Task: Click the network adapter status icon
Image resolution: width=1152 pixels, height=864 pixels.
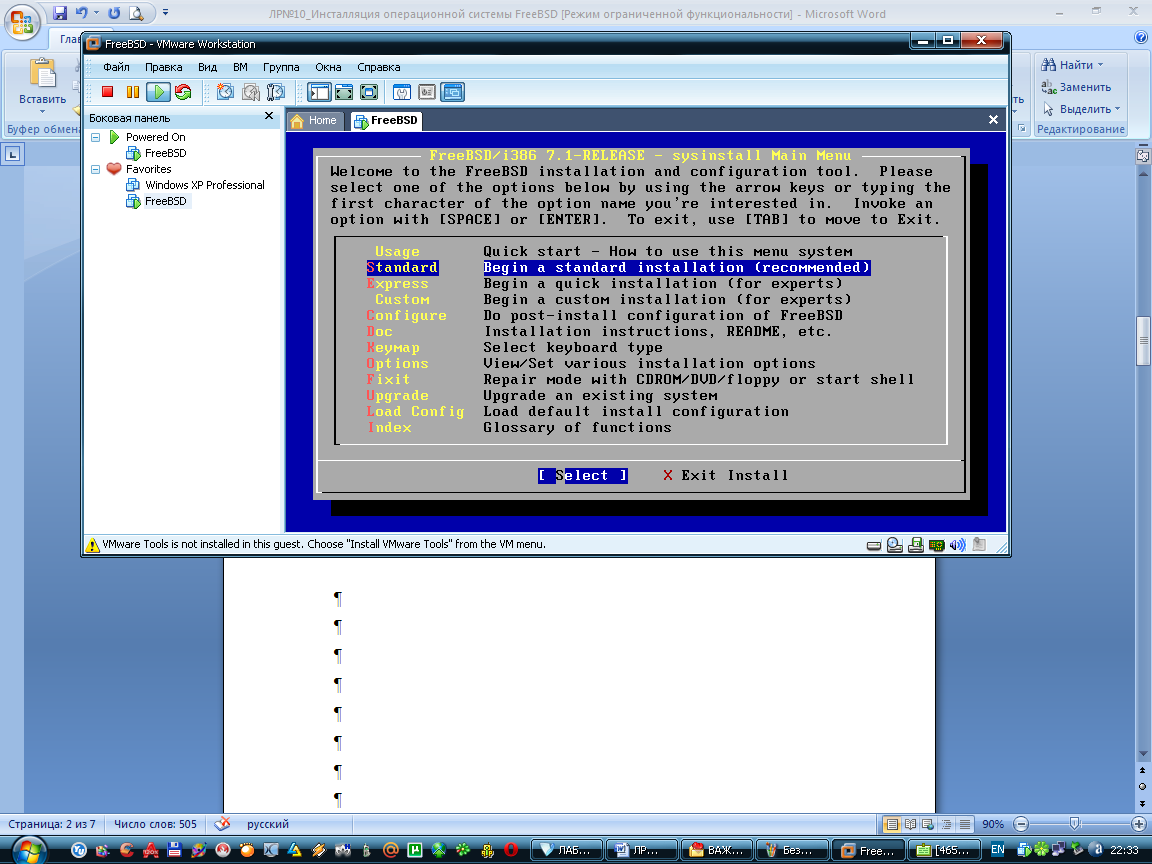Action: click(x=936, y=545)
